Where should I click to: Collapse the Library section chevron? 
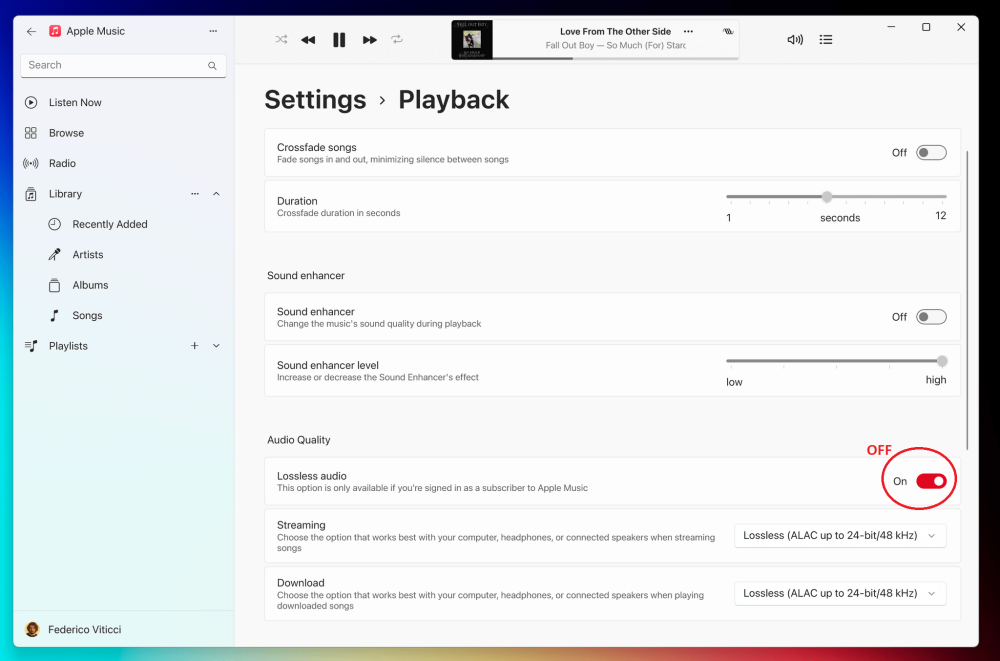click(x=216, y=194)
